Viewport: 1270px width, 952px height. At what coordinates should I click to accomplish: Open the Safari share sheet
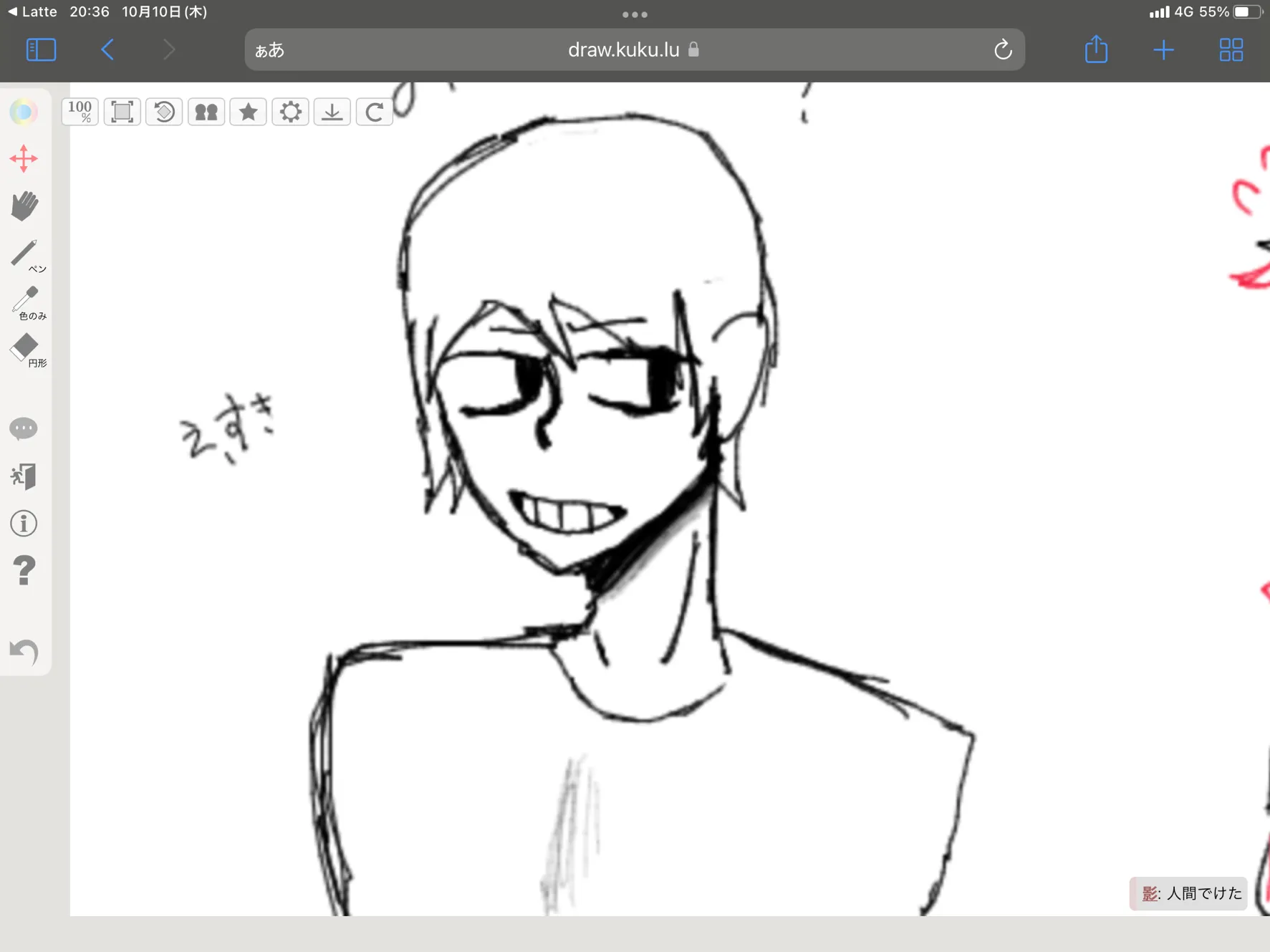point(1096,49)
